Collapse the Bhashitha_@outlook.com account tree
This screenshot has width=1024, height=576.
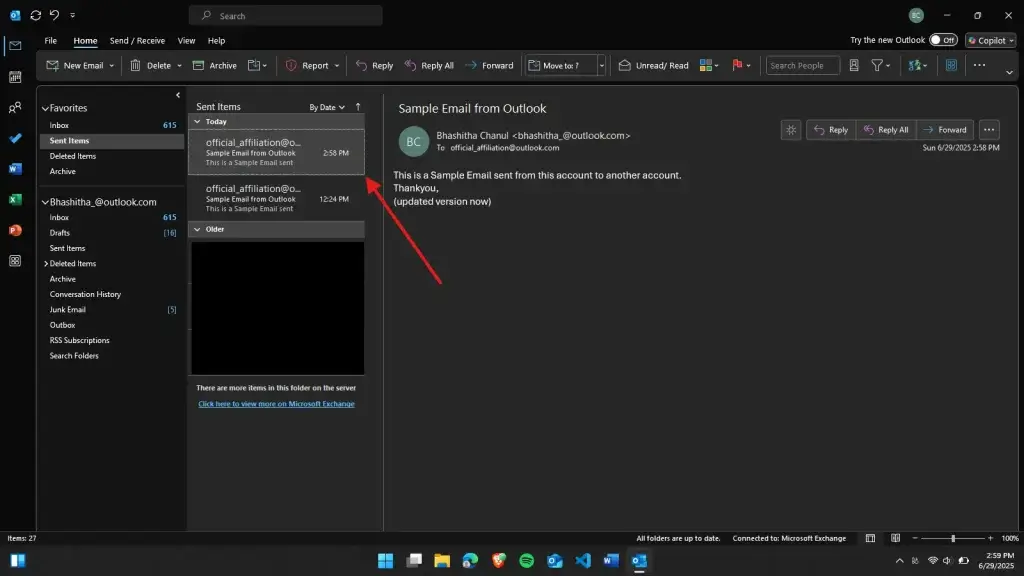45,202
